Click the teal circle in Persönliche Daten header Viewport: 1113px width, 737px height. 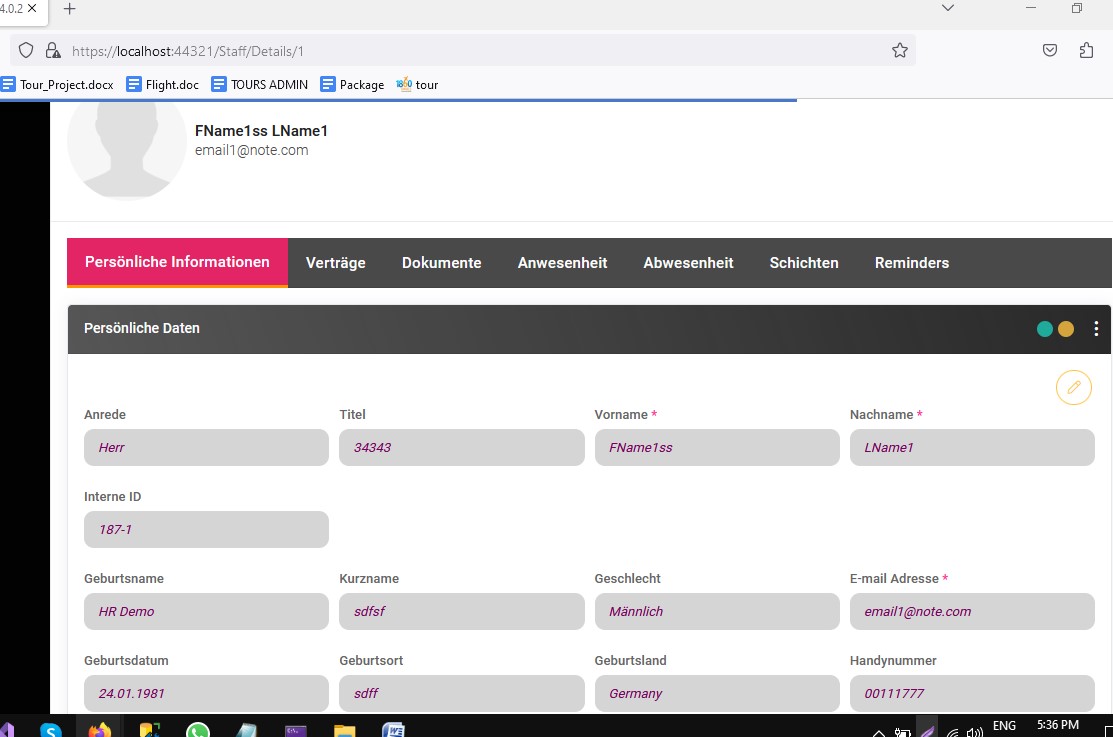pos(1044,329)
